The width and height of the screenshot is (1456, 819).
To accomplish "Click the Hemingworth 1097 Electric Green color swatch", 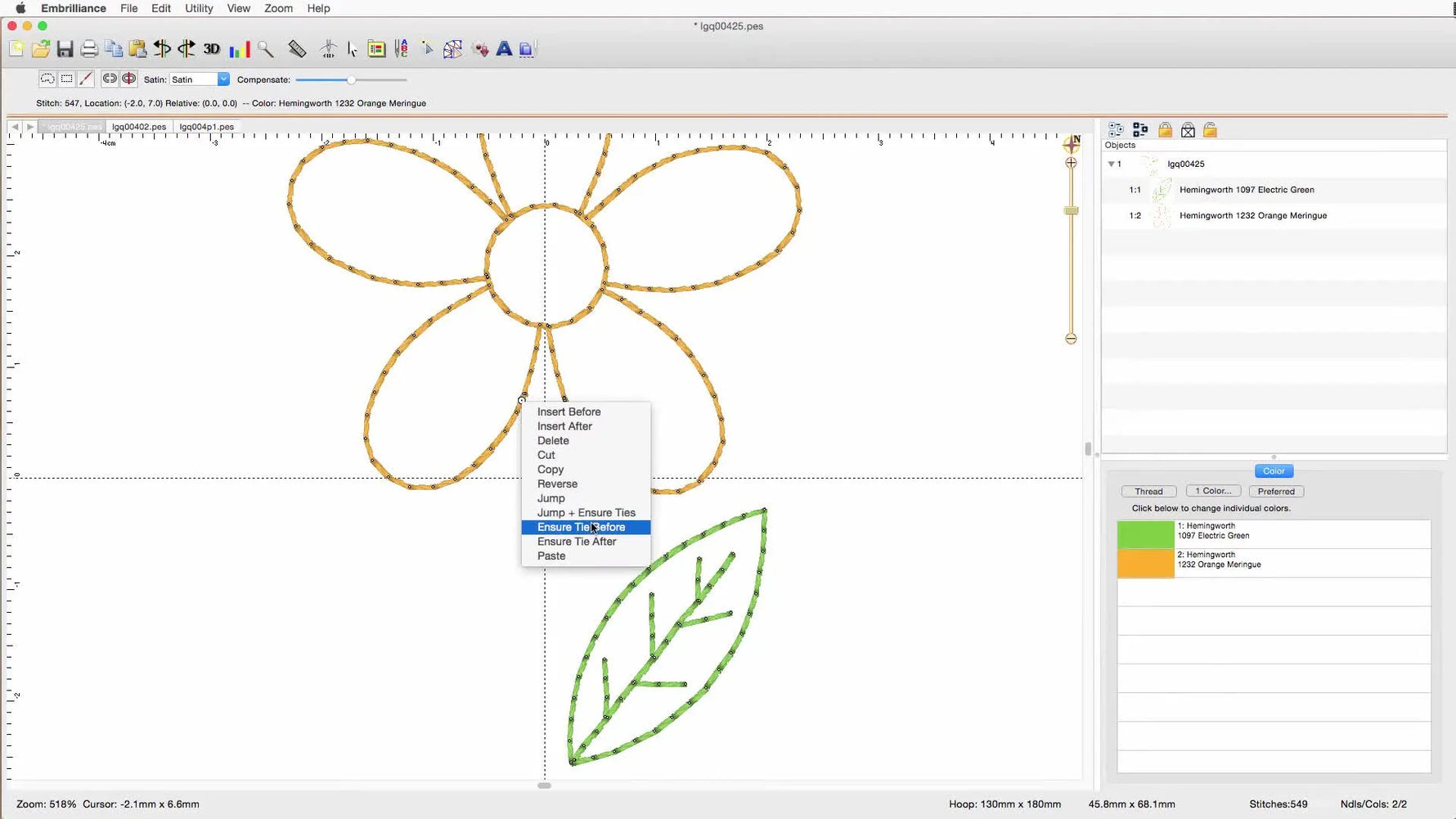I will click(1144, 533).
